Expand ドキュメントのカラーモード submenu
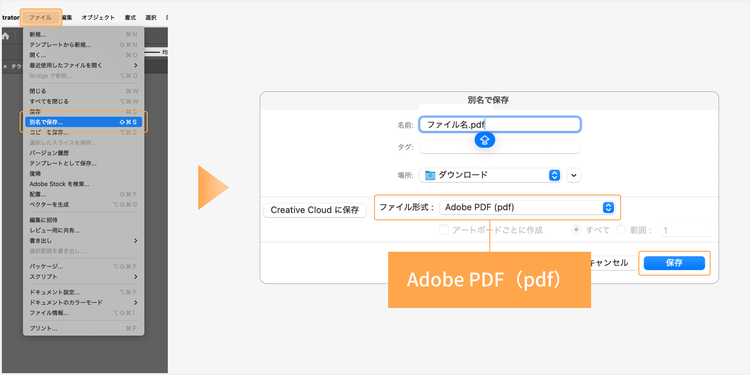 point(83,302)
